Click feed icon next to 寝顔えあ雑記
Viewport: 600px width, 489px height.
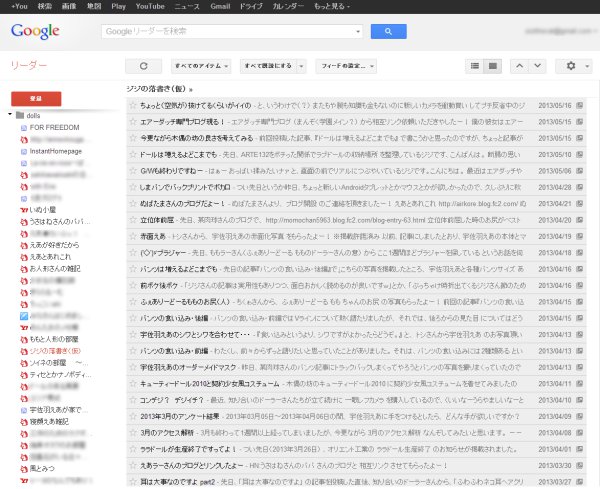coord(24,422)
